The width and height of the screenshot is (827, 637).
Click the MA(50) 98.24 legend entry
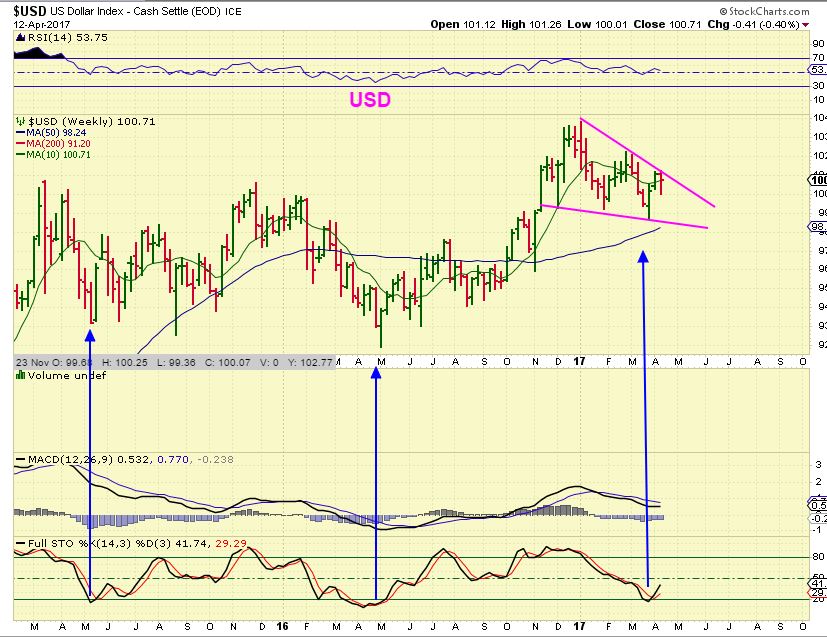pyautogui.click(x=56, y=133)
